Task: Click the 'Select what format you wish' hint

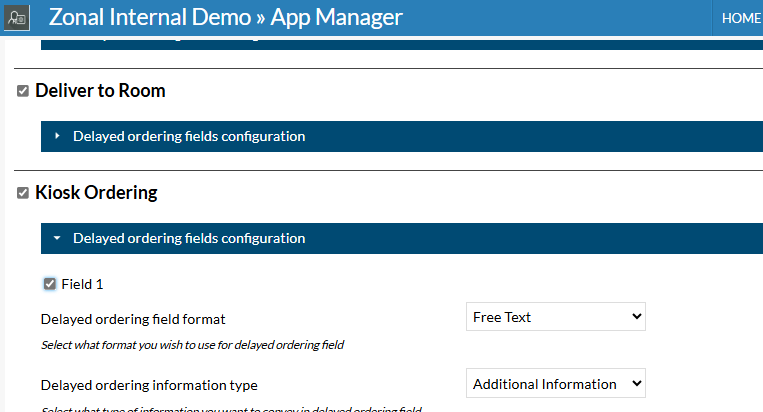Action: tap(192, 345)
